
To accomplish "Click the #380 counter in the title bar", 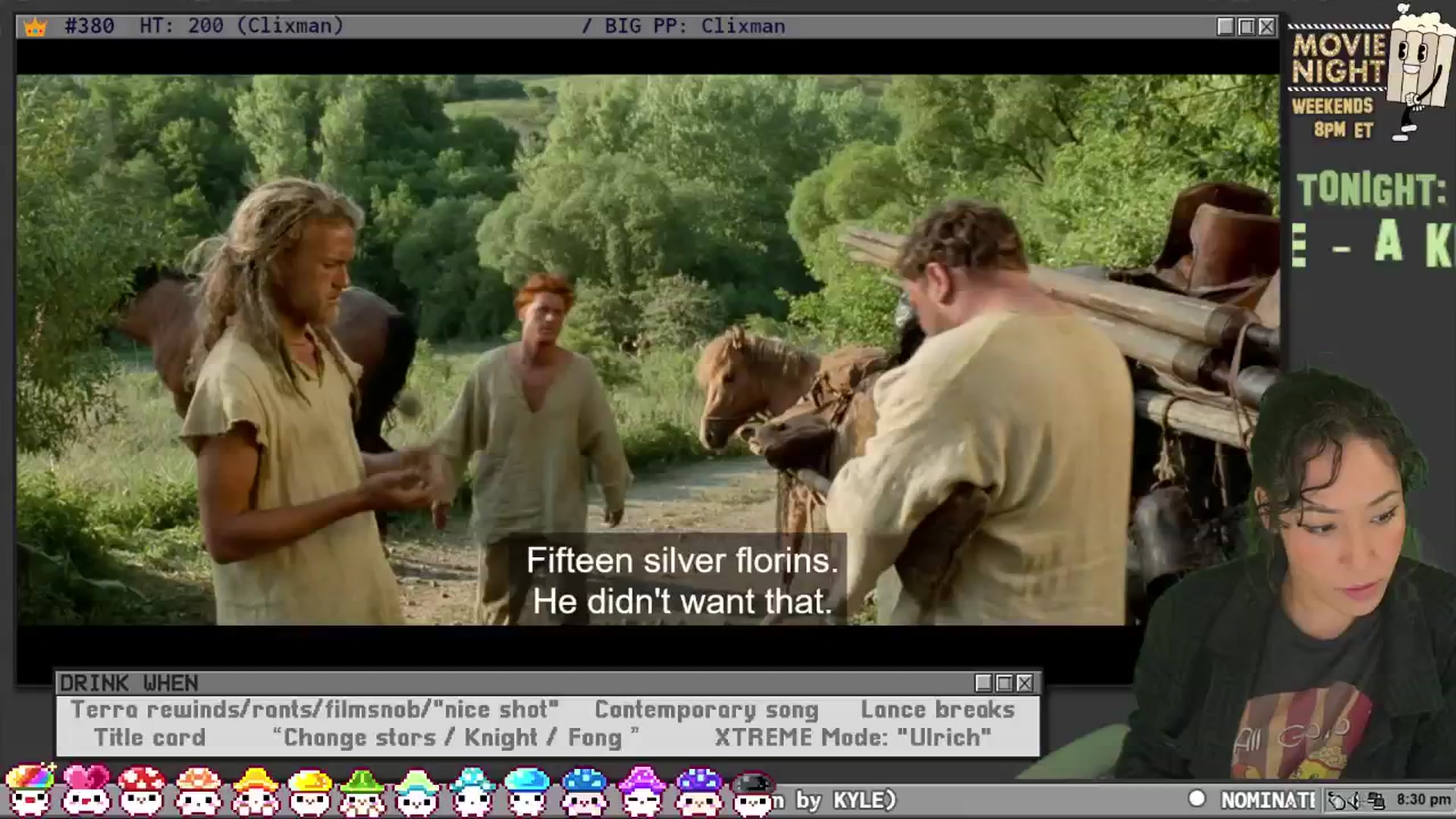I will [89, 26].
